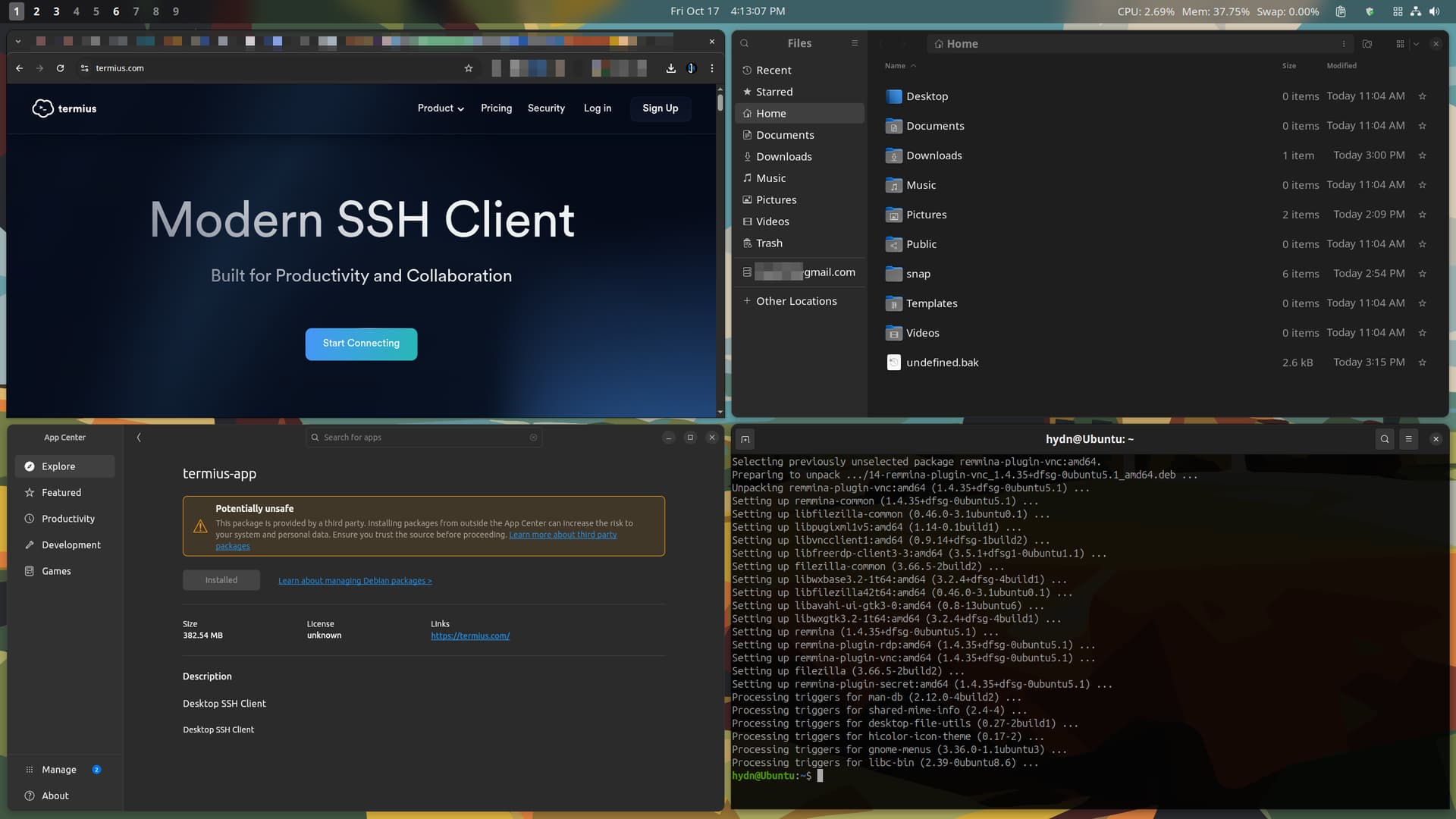This screenshot has width=1456, height=819.
Task: Select Productivity in App Center sidebar
Action: (67, 519)
